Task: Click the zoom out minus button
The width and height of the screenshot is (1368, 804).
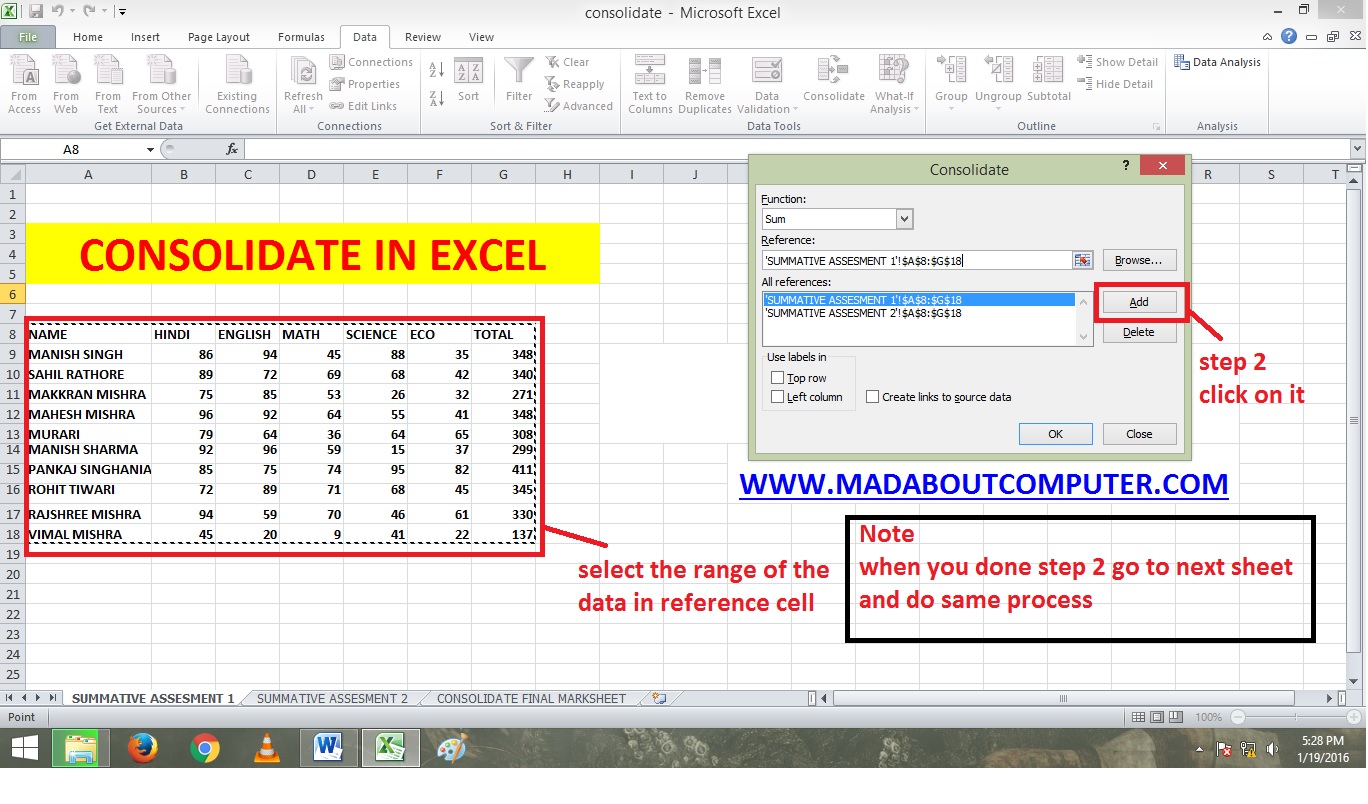Action: click(1238, 717)
